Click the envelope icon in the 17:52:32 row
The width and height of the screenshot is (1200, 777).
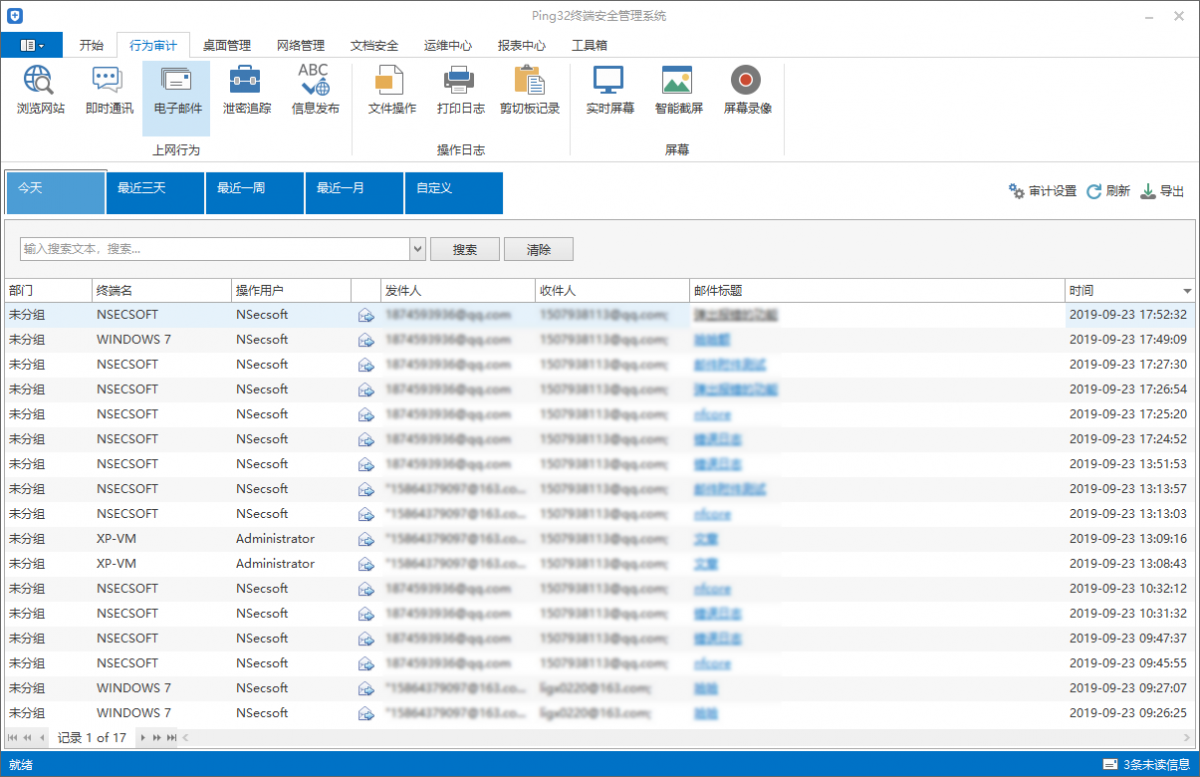click(366, 315)
